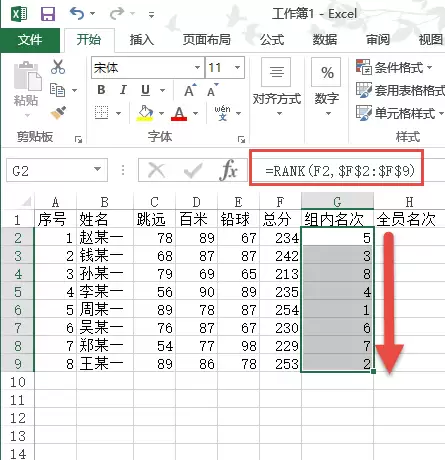The image size is (445, 460).
Task: Click the Copy icon
Action: click(57, 90)
